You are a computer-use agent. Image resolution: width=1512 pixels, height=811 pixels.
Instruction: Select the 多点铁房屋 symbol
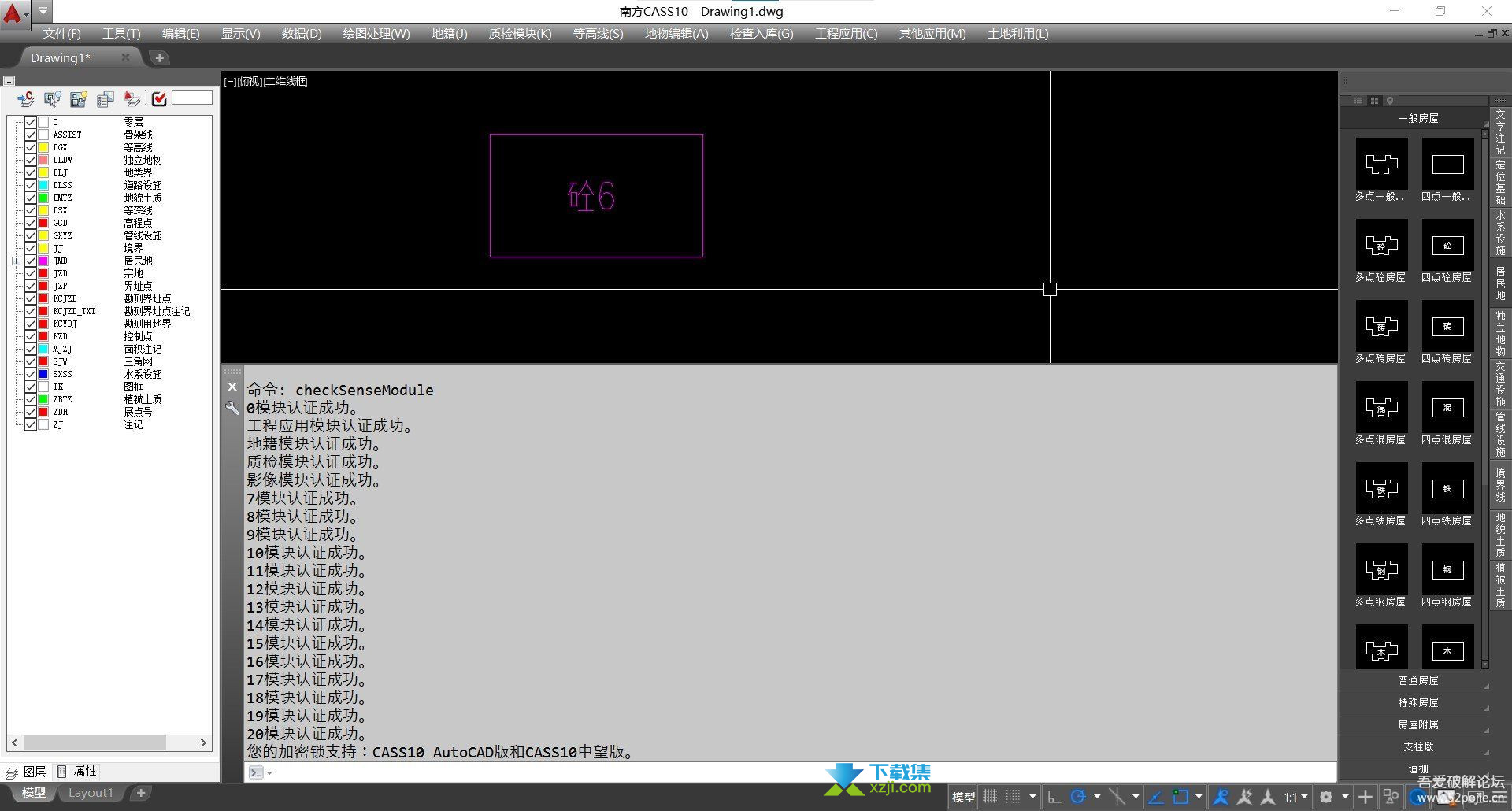pos(1381,488)
